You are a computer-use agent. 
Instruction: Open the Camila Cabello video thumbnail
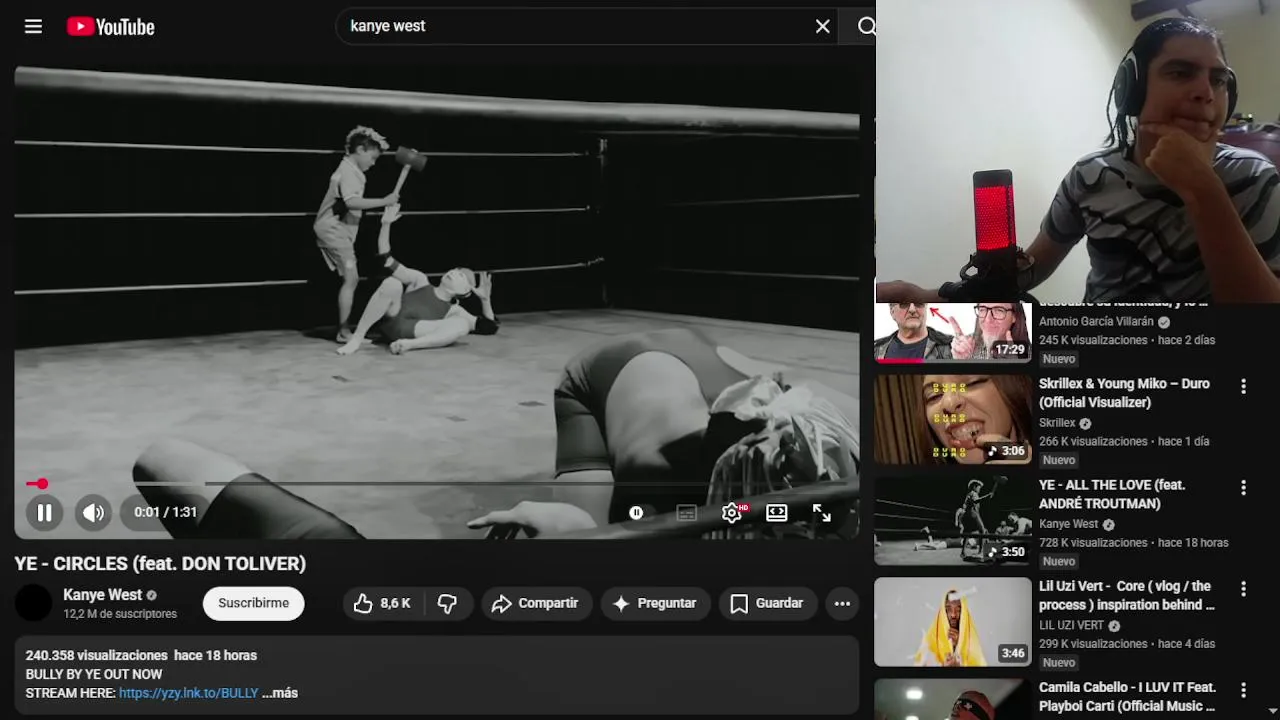coord(952,700)
